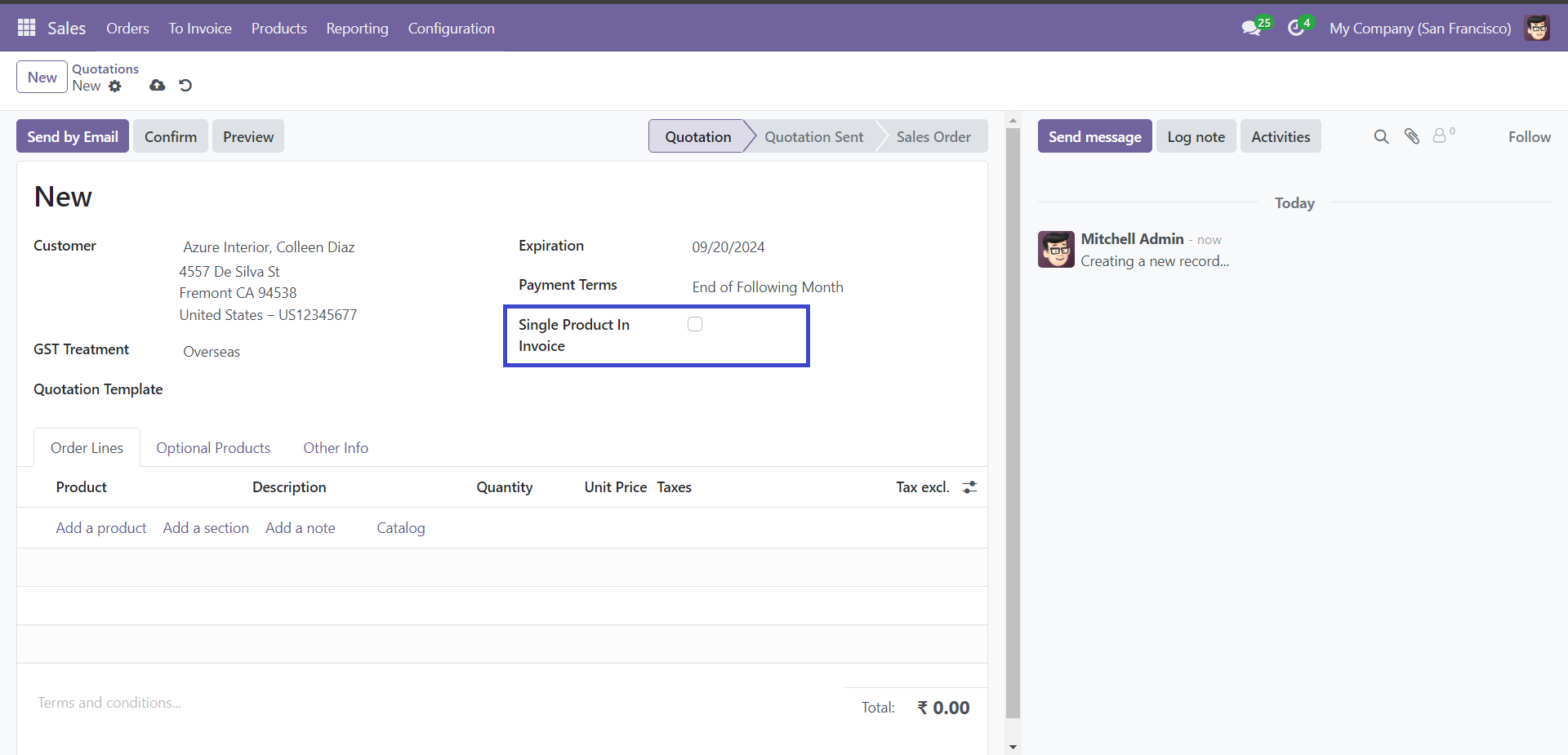Open the My Company (San Francisco) switcher

pyautogui.click(x=1419, y=29)
